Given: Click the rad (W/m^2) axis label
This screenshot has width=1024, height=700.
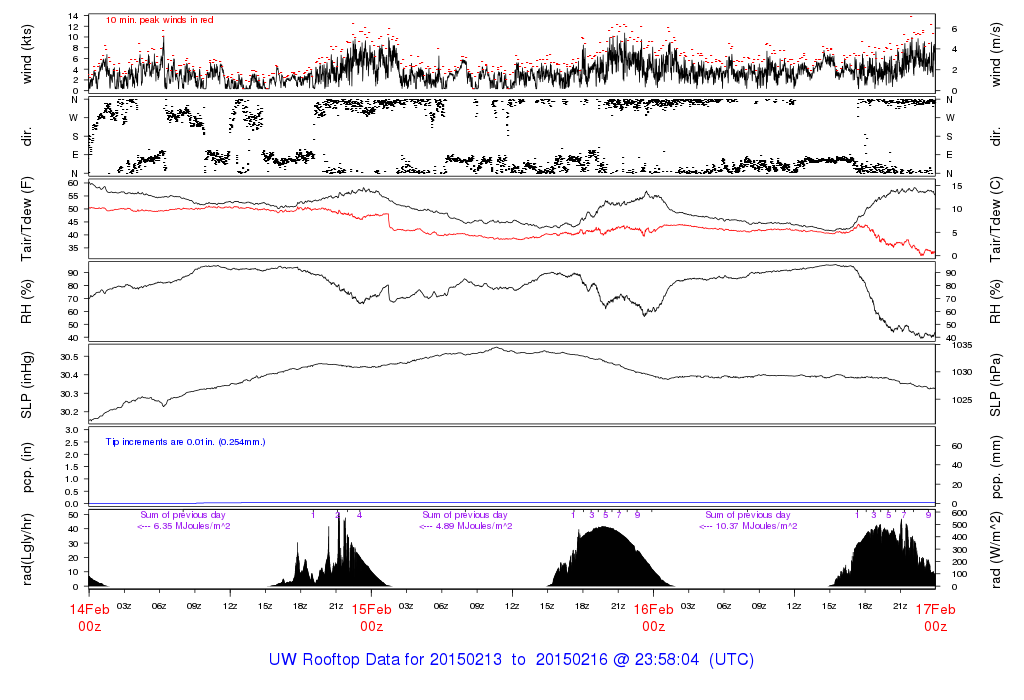Looking at the screenshot, I should pyautogui.click(x=996, y=548).
